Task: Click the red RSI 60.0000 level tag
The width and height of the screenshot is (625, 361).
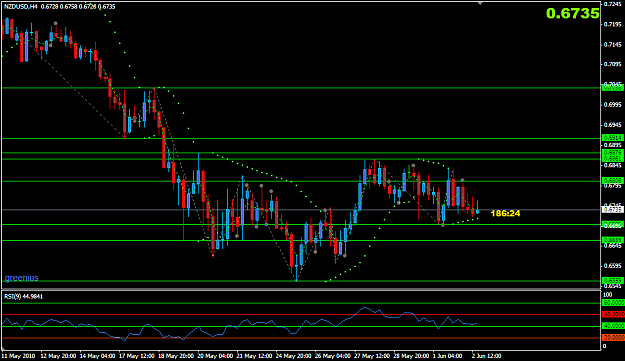Action: tap(613, 314)
